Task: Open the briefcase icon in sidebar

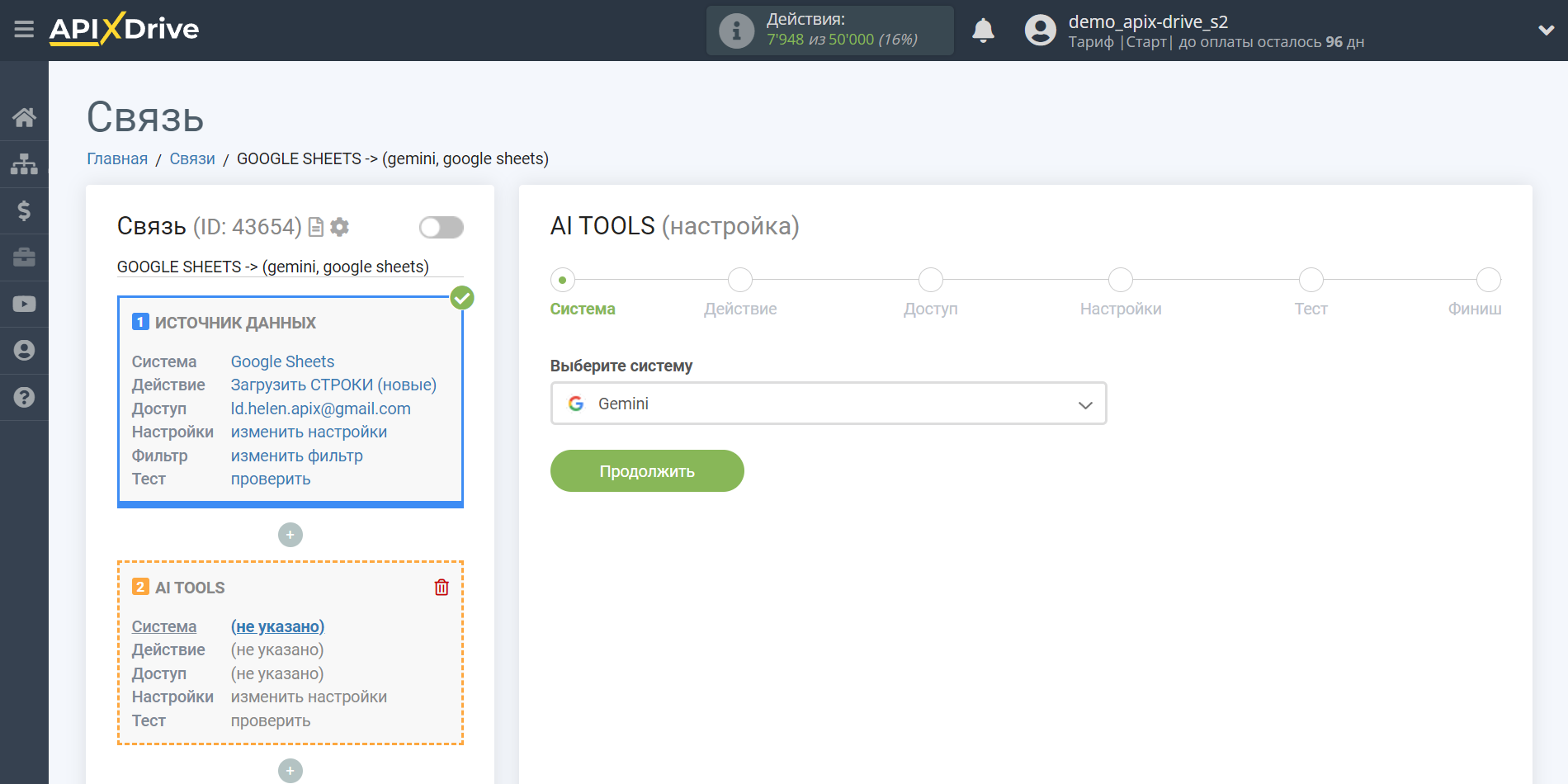Action: click(x=24, y=257)
